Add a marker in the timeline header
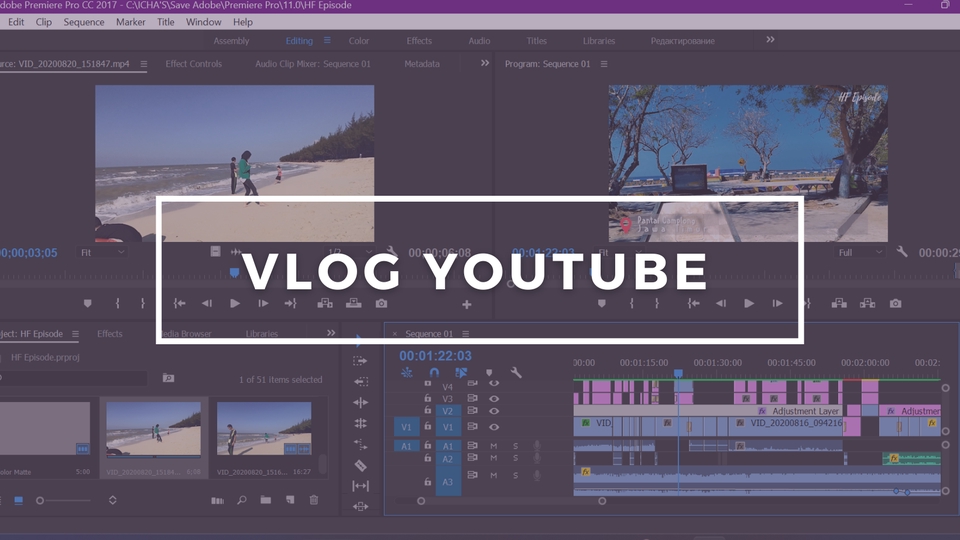This screenshot has height=540, width=960. (x=489, y=372)
